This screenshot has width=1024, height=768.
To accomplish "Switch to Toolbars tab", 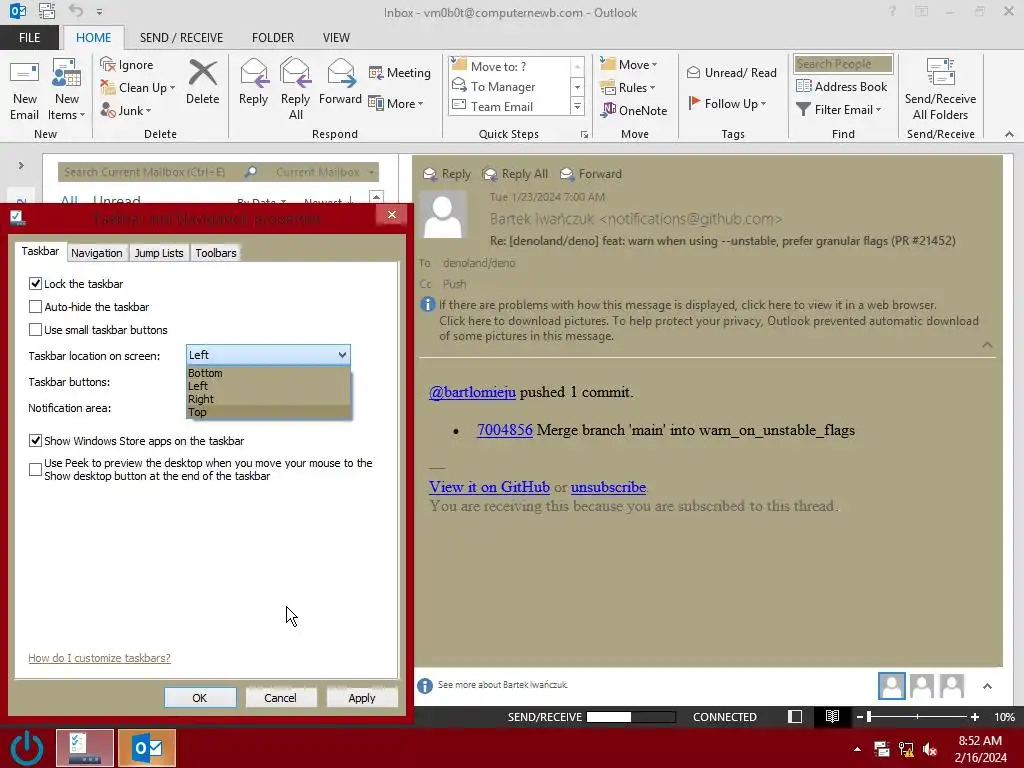I will point(216,253).
